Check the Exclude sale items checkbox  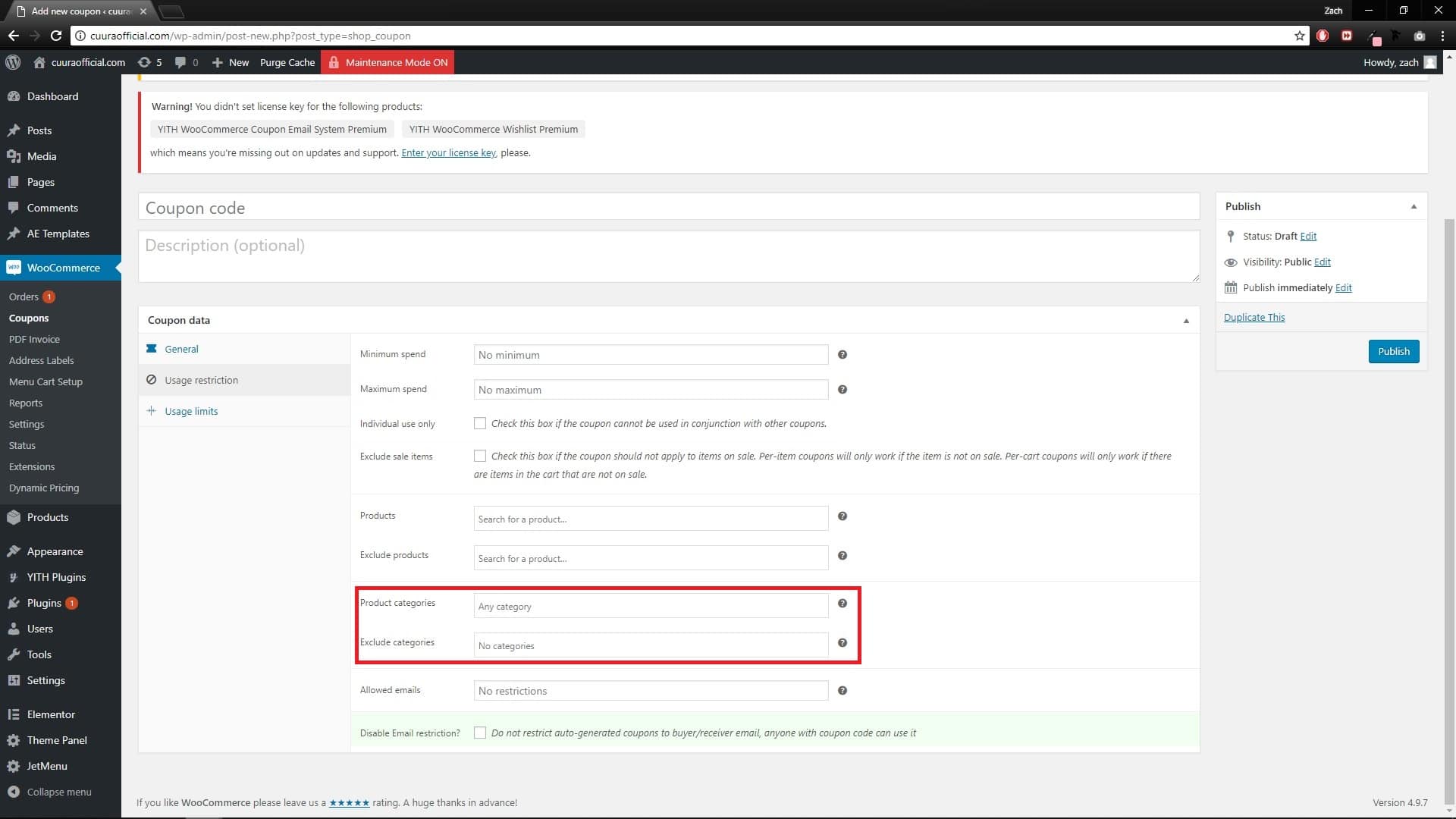(480, 456)
